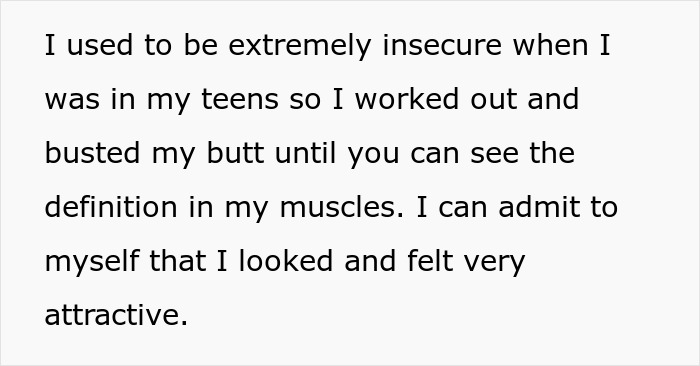This screenshot has width=700, height=366.
Task: Click the word "extremely" in the first line
Action: (x=300, y=46)
